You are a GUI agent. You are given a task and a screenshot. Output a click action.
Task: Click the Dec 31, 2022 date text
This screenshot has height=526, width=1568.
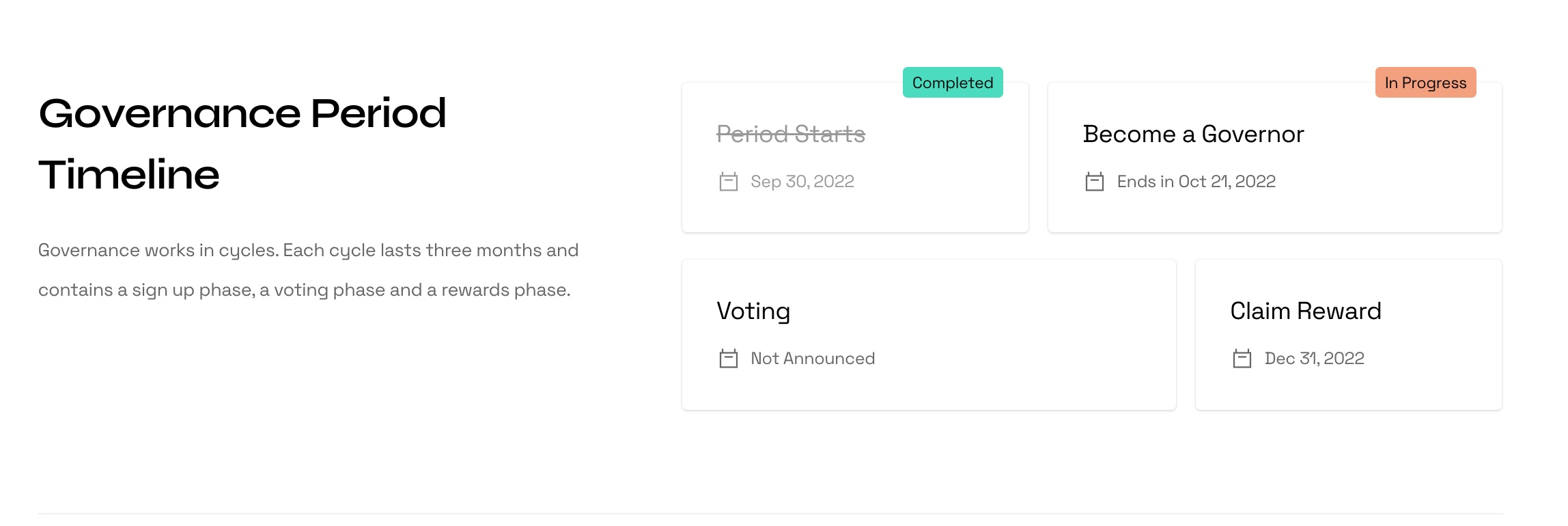coord(1314,359)
